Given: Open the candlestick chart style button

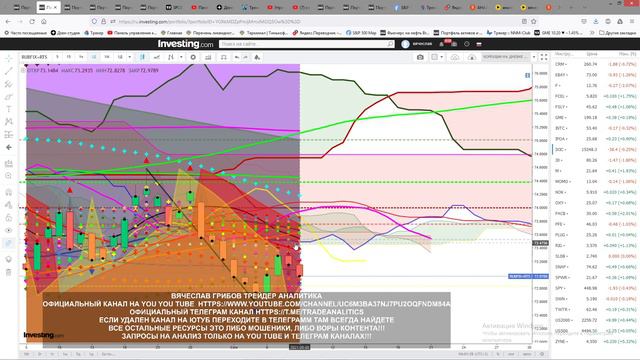Looking at the screenshot, I should (x=142, y=57).
